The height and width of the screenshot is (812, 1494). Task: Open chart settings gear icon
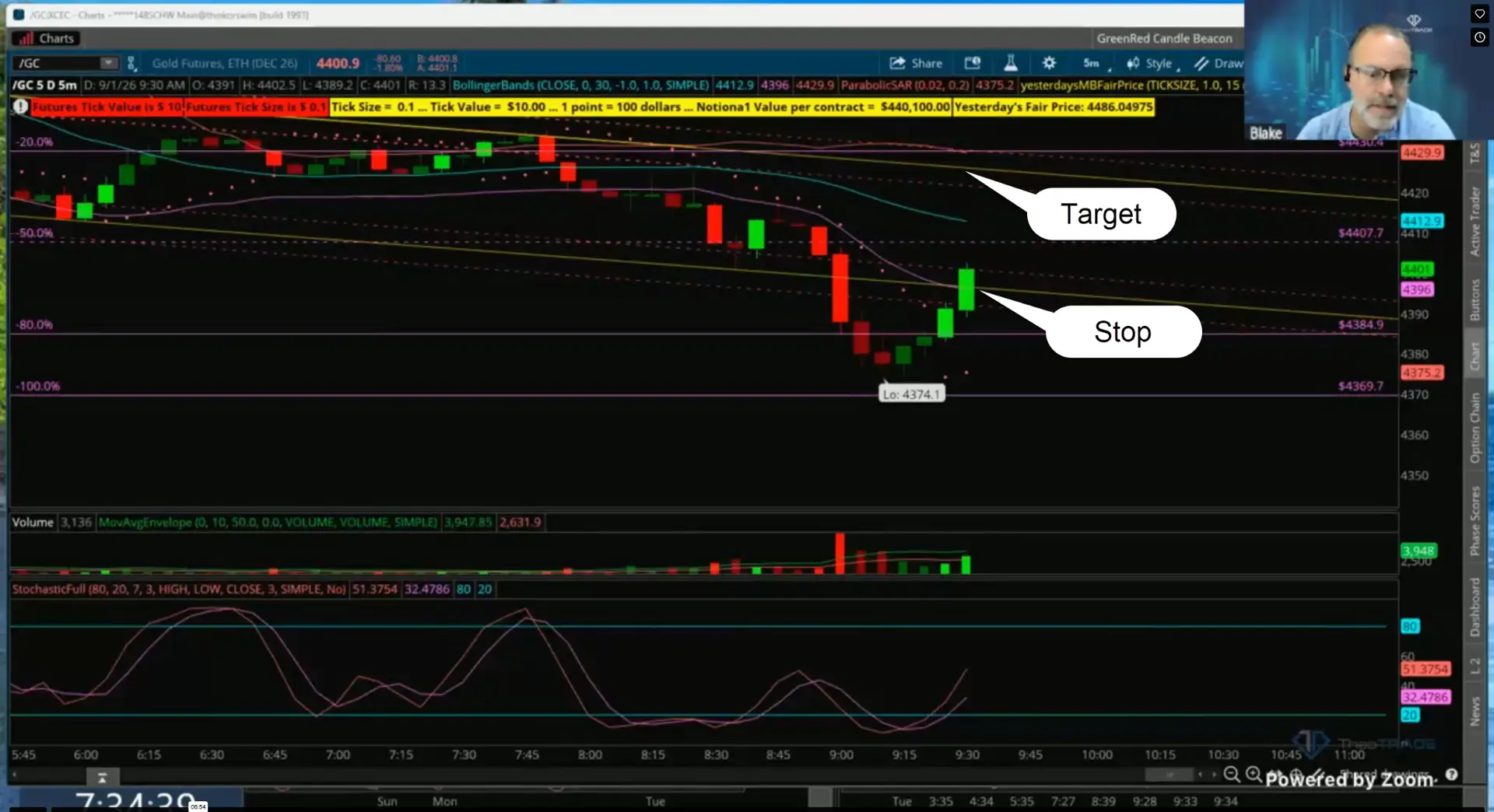coord(1049,63)
